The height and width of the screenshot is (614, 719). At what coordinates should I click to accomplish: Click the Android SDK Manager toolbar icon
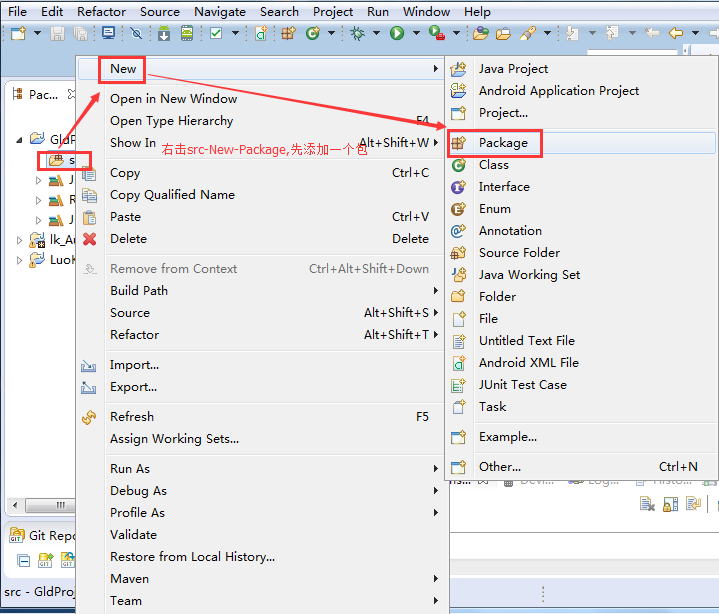(164, 33)
